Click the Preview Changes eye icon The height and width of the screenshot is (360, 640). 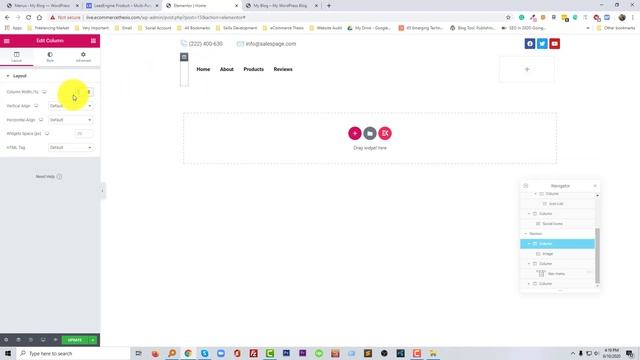pyautogui.click(x=55, y=340)
